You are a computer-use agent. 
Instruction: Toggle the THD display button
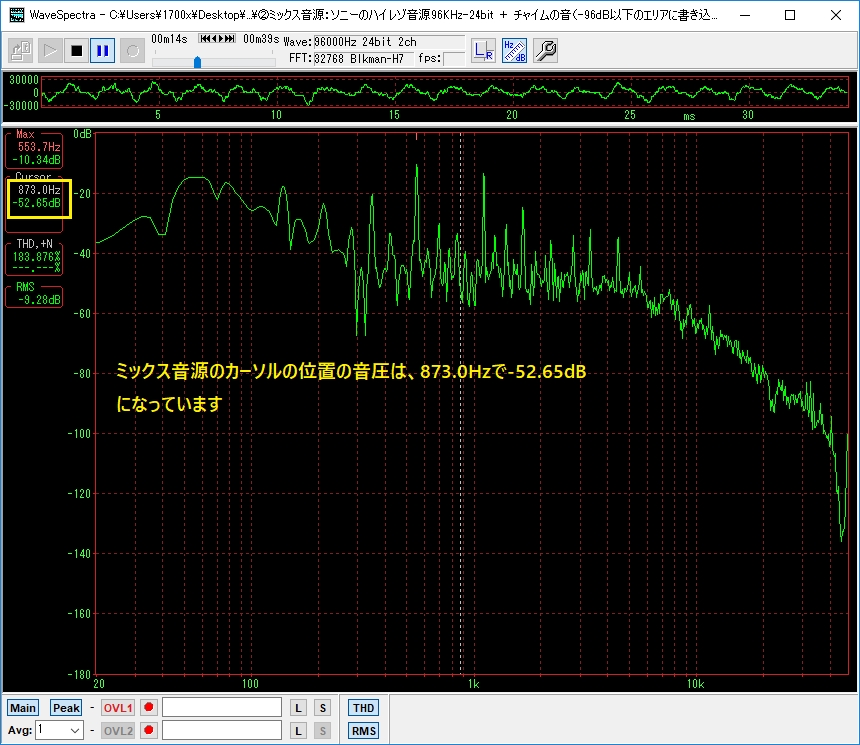coord(363,708)
